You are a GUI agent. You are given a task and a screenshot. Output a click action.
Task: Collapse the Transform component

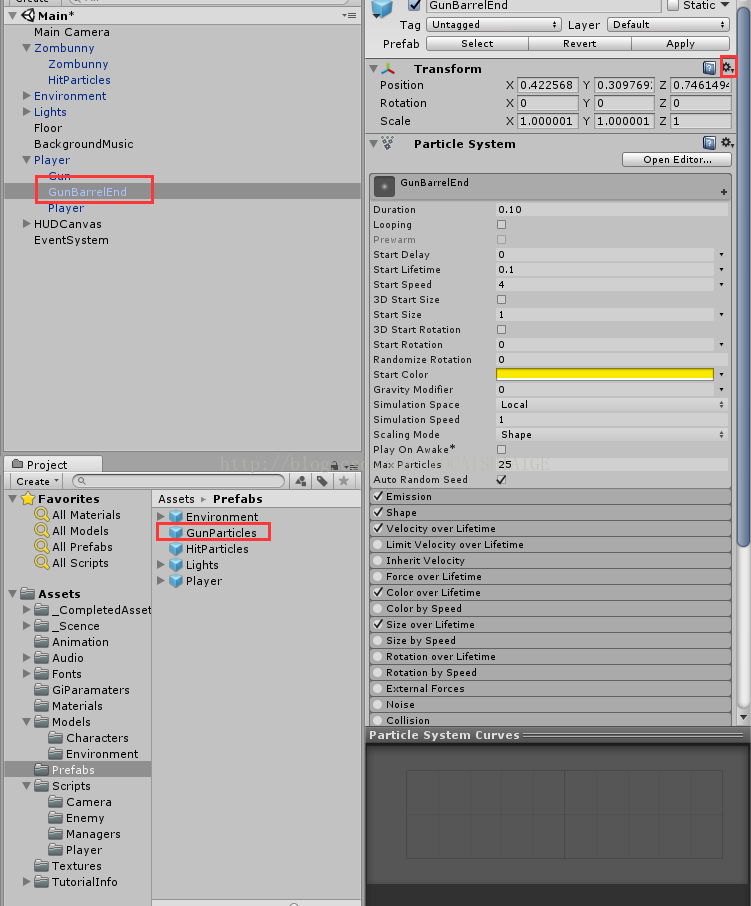click(374, 69)
